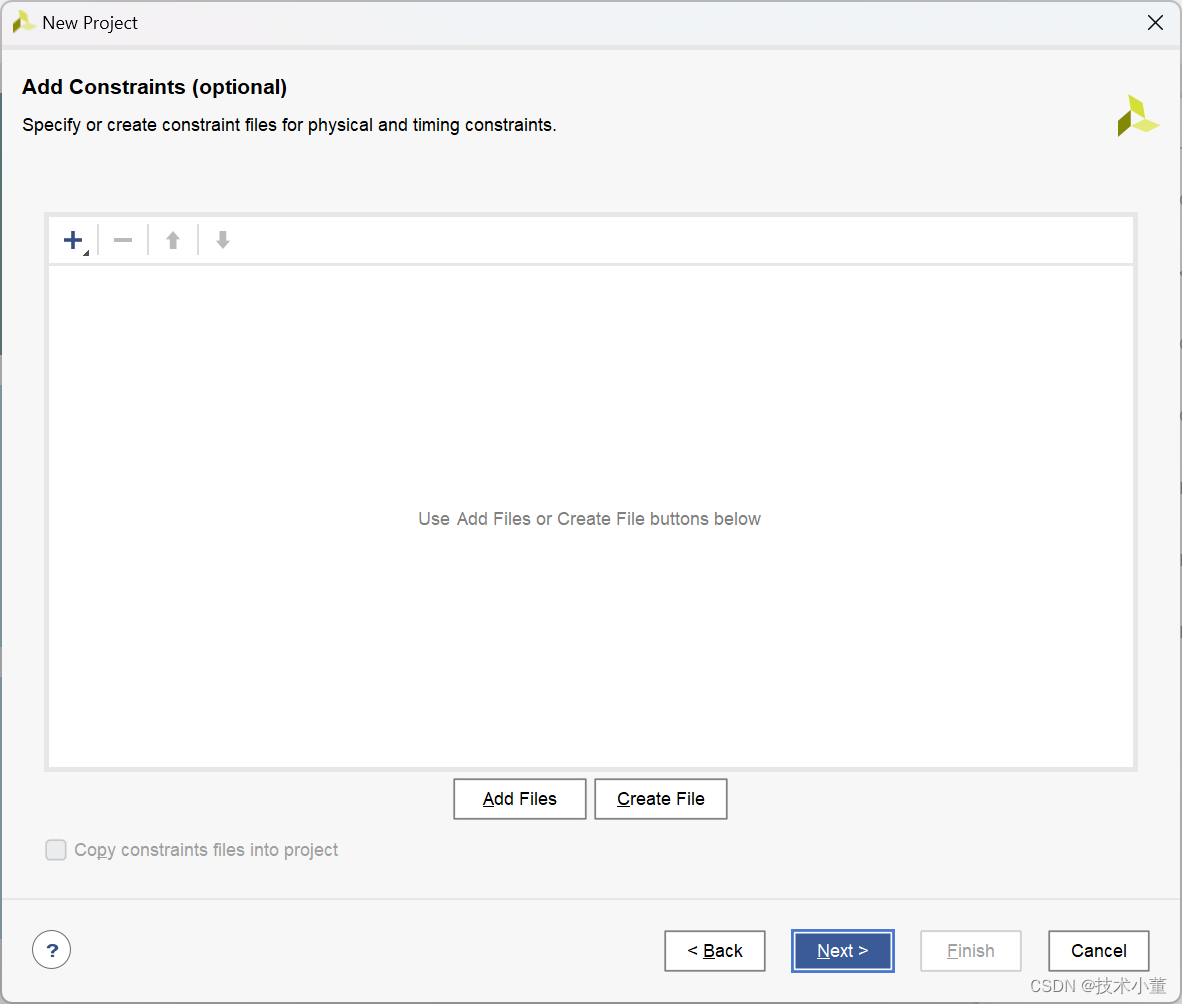
Task: Click the Create File button
Action: tap(660, 799)
